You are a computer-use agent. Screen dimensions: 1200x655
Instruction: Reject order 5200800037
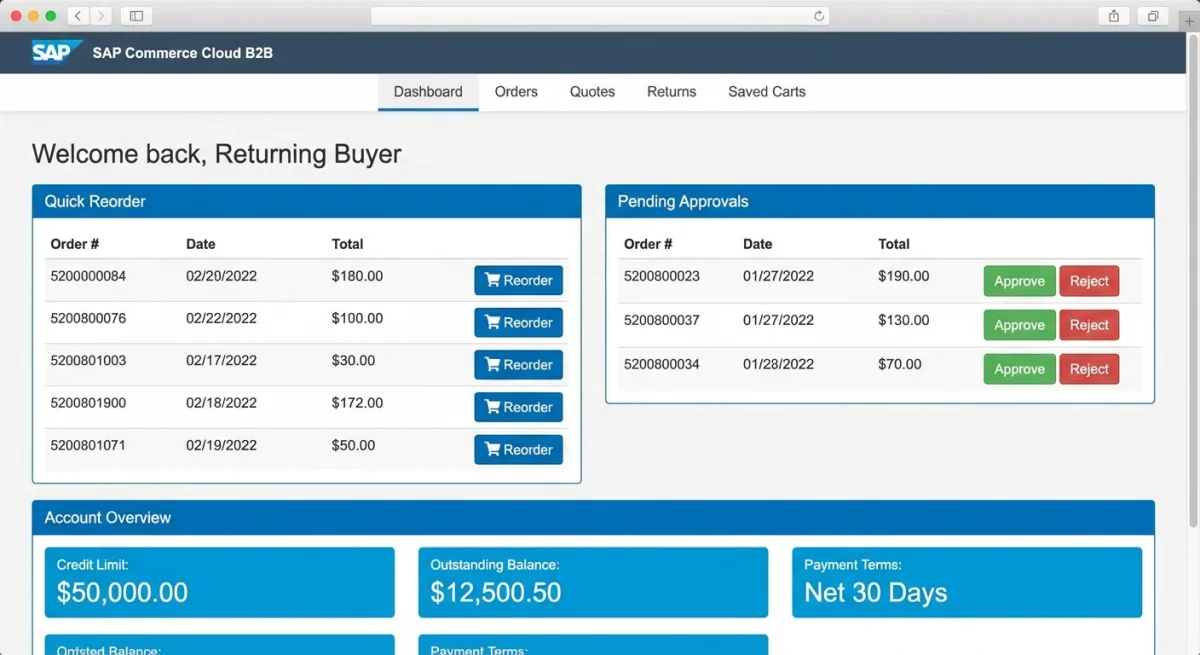pos(1089,325)
